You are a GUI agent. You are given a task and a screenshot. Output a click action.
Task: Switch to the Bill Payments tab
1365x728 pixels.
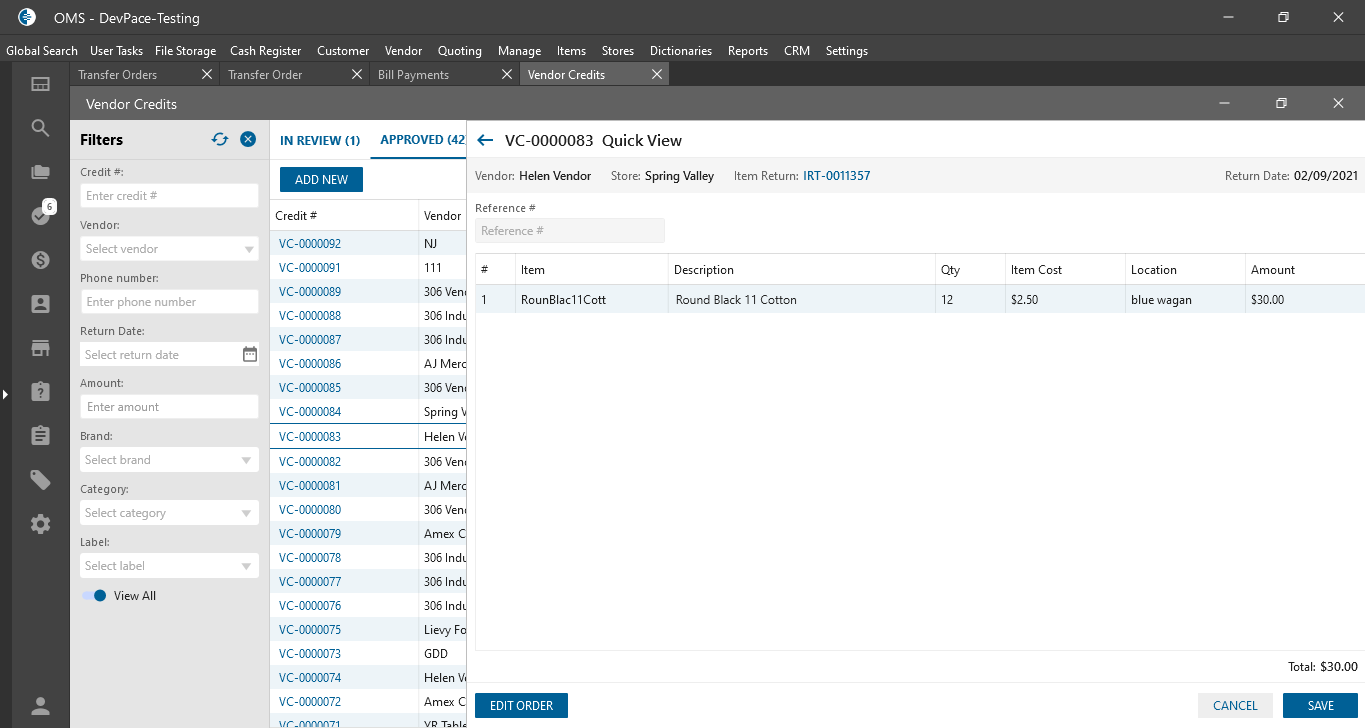coord(413,75)
